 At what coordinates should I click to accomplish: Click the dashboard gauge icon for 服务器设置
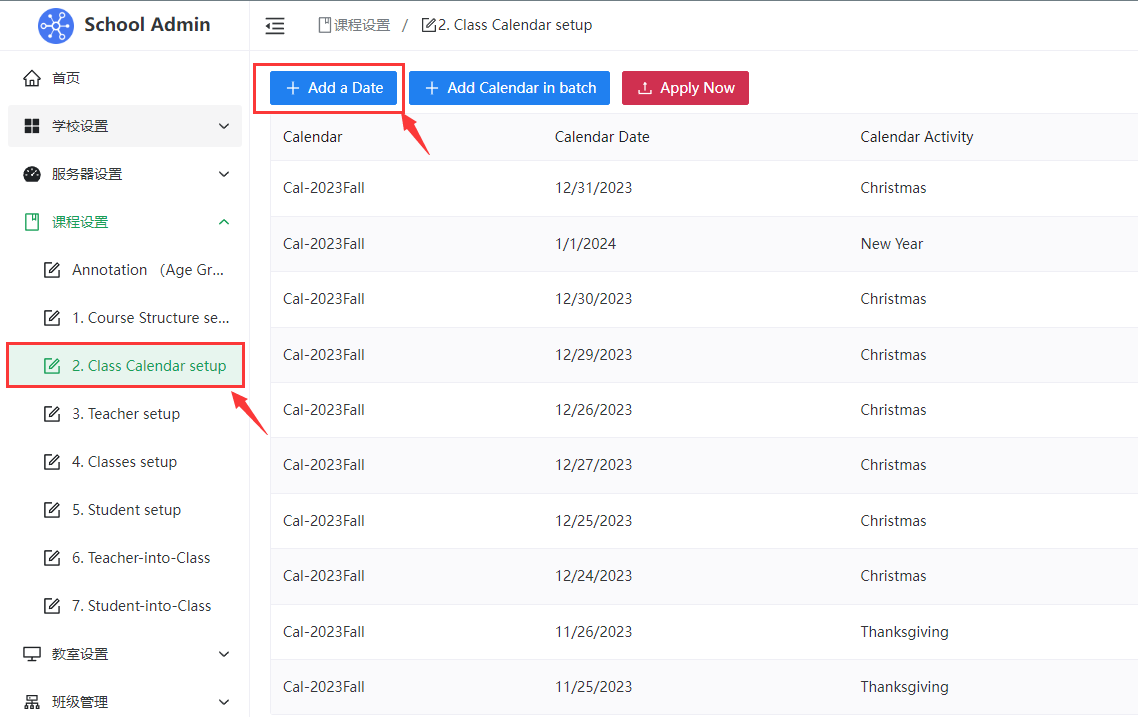coord(32,174)
